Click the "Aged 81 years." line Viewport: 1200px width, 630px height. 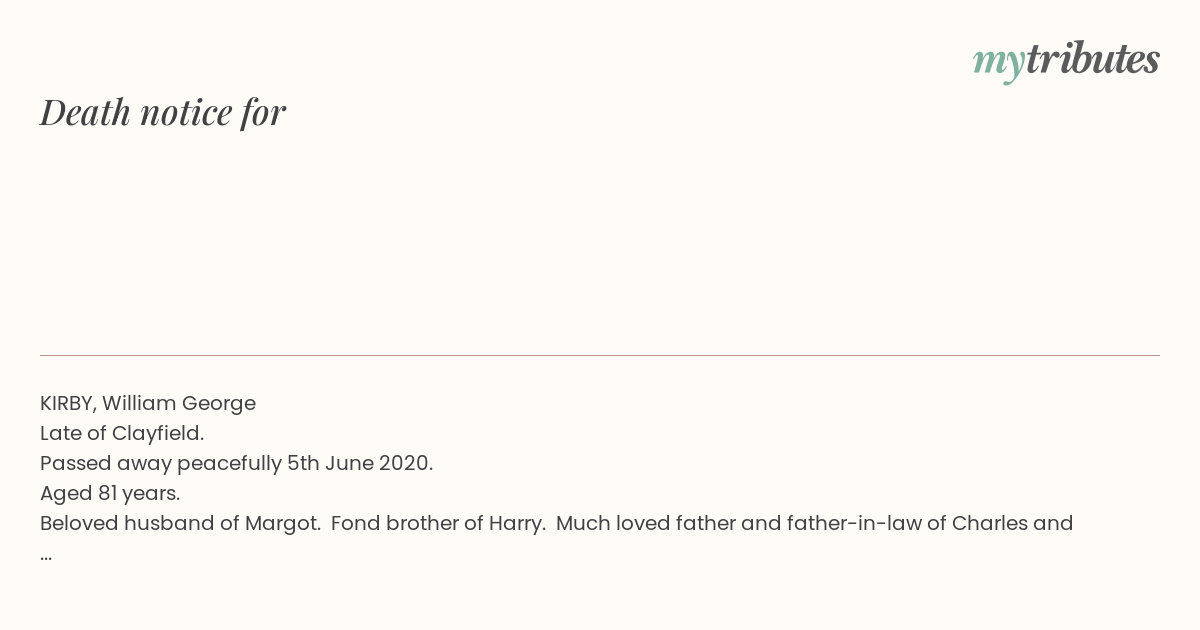tap(110, 493)
